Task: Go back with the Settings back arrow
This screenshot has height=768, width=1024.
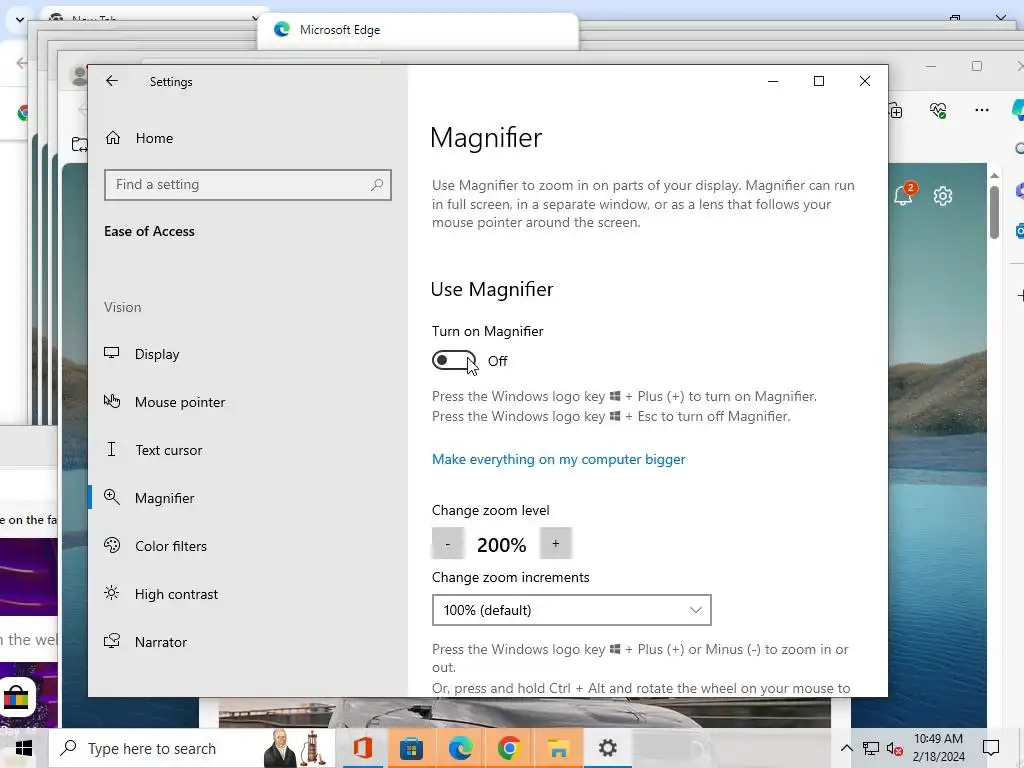Action: (x=112, y=81)
